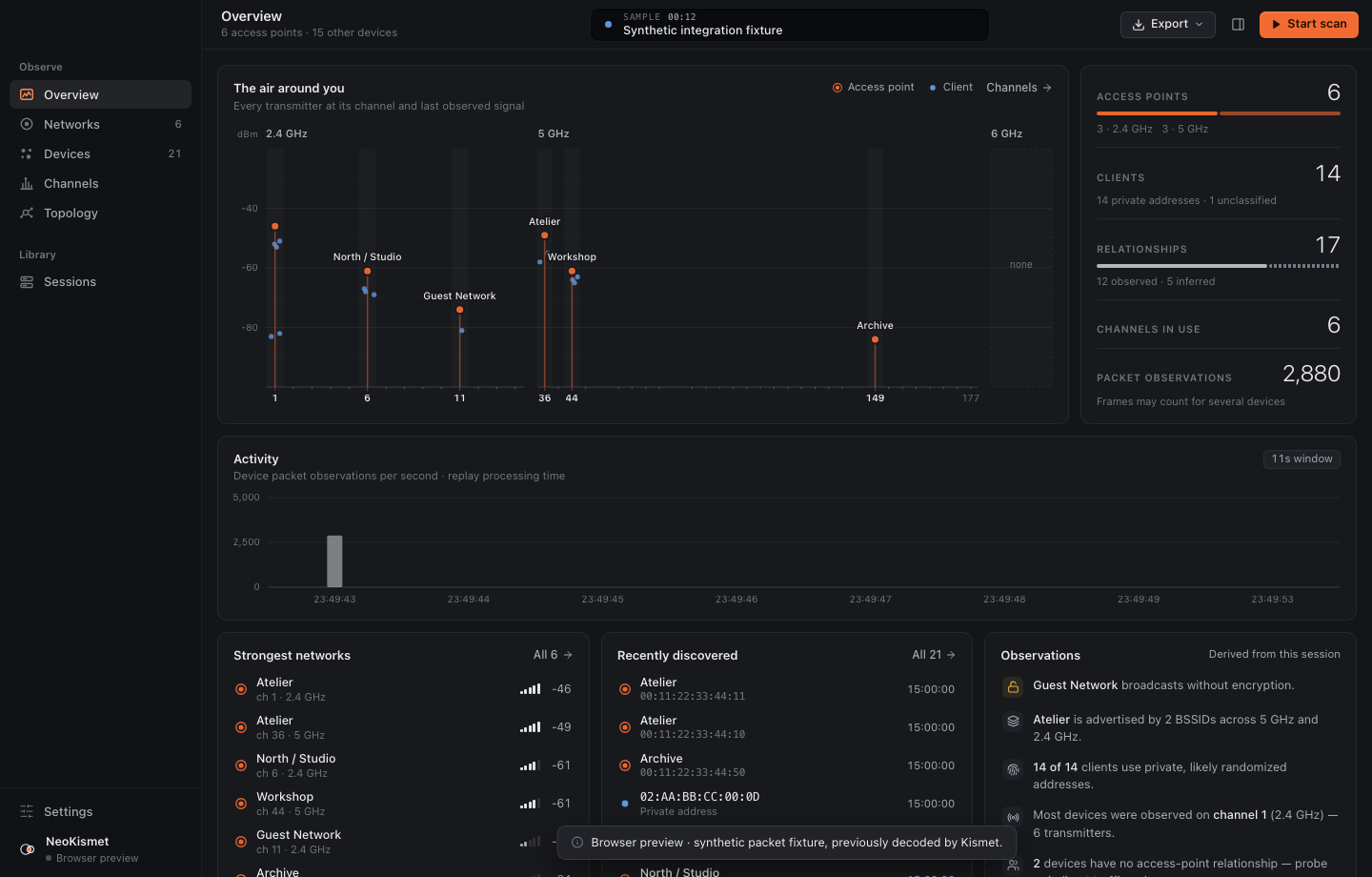1372x877 pixels.
Task: Click the channel 149 axis label
Action: pos(875,398)
